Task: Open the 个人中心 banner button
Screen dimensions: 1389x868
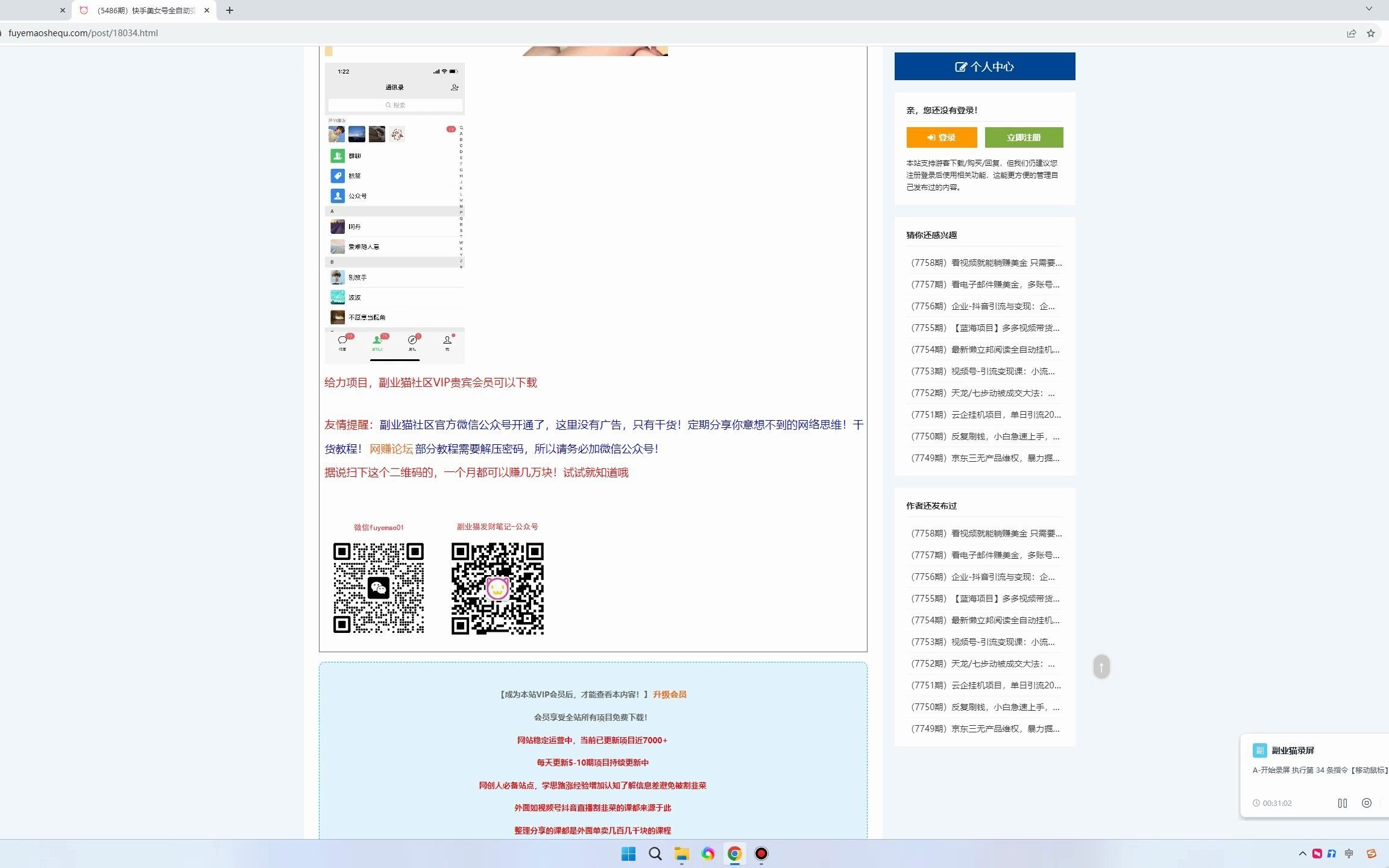Action: [984, 66]
